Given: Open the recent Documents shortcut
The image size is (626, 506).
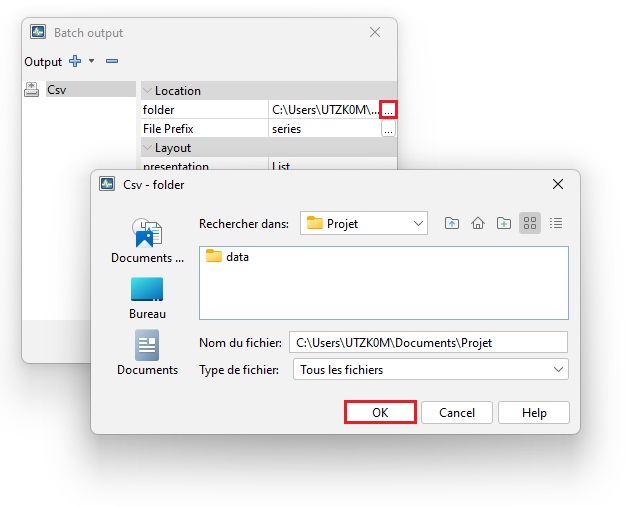Looking at the screenshot, I should point(147,240).
